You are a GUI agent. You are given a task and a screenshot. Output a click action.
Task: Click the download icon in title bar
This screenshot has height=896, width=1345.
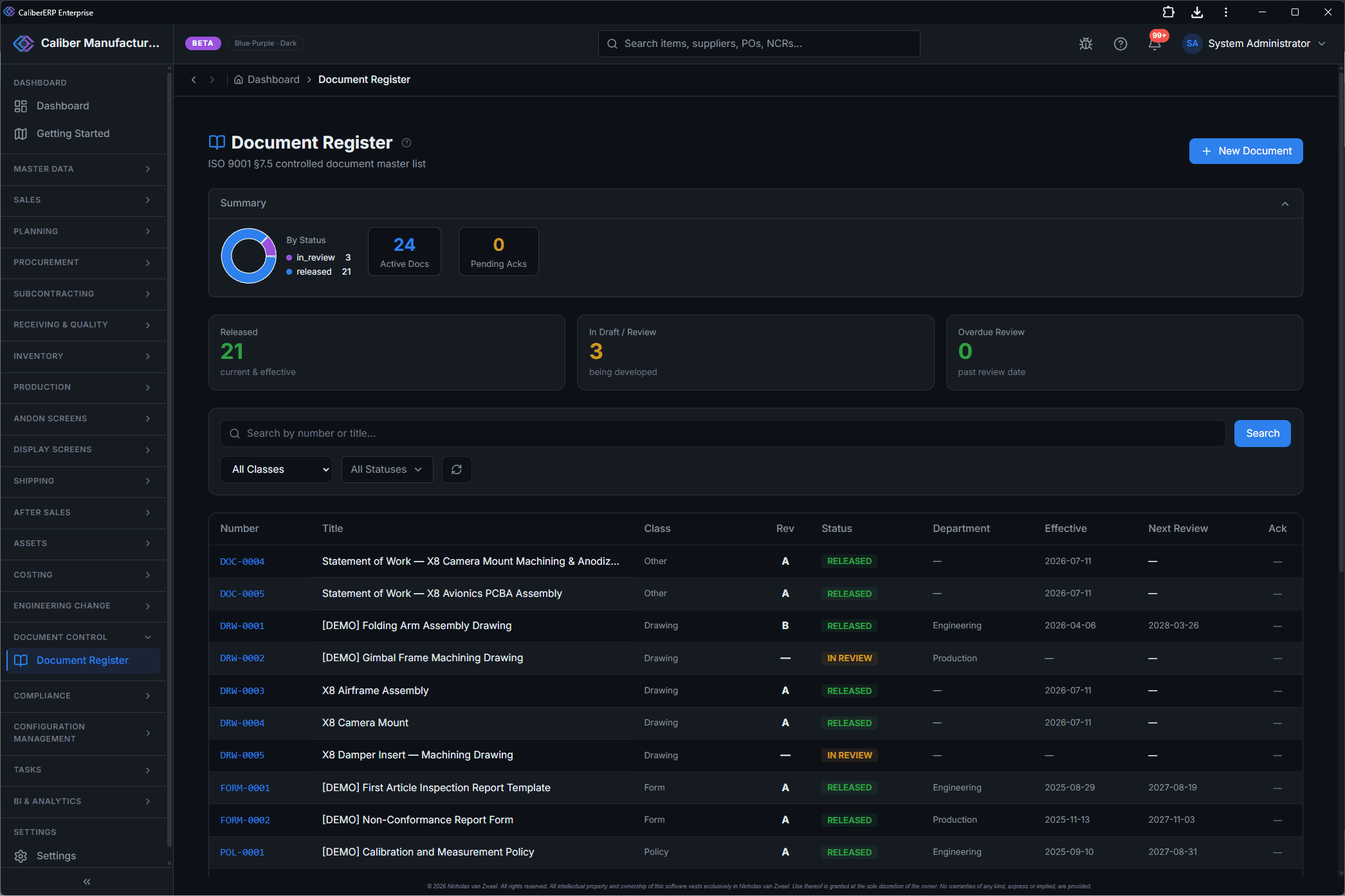[x=1197, y=12]
